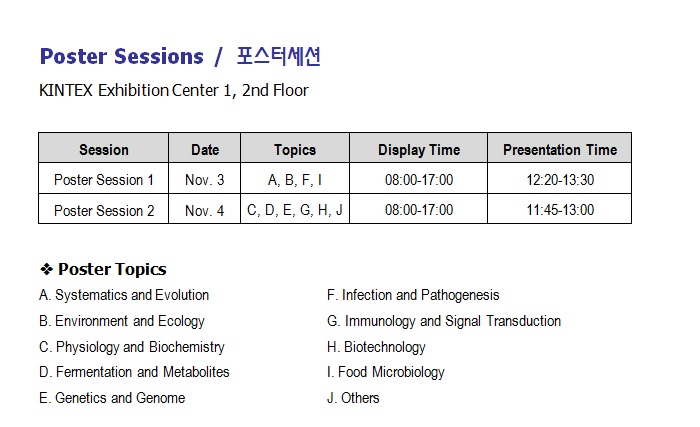Select topic H. Biotechnology
Viewport: 700px width, 427px height.
[x=376, y=347]
